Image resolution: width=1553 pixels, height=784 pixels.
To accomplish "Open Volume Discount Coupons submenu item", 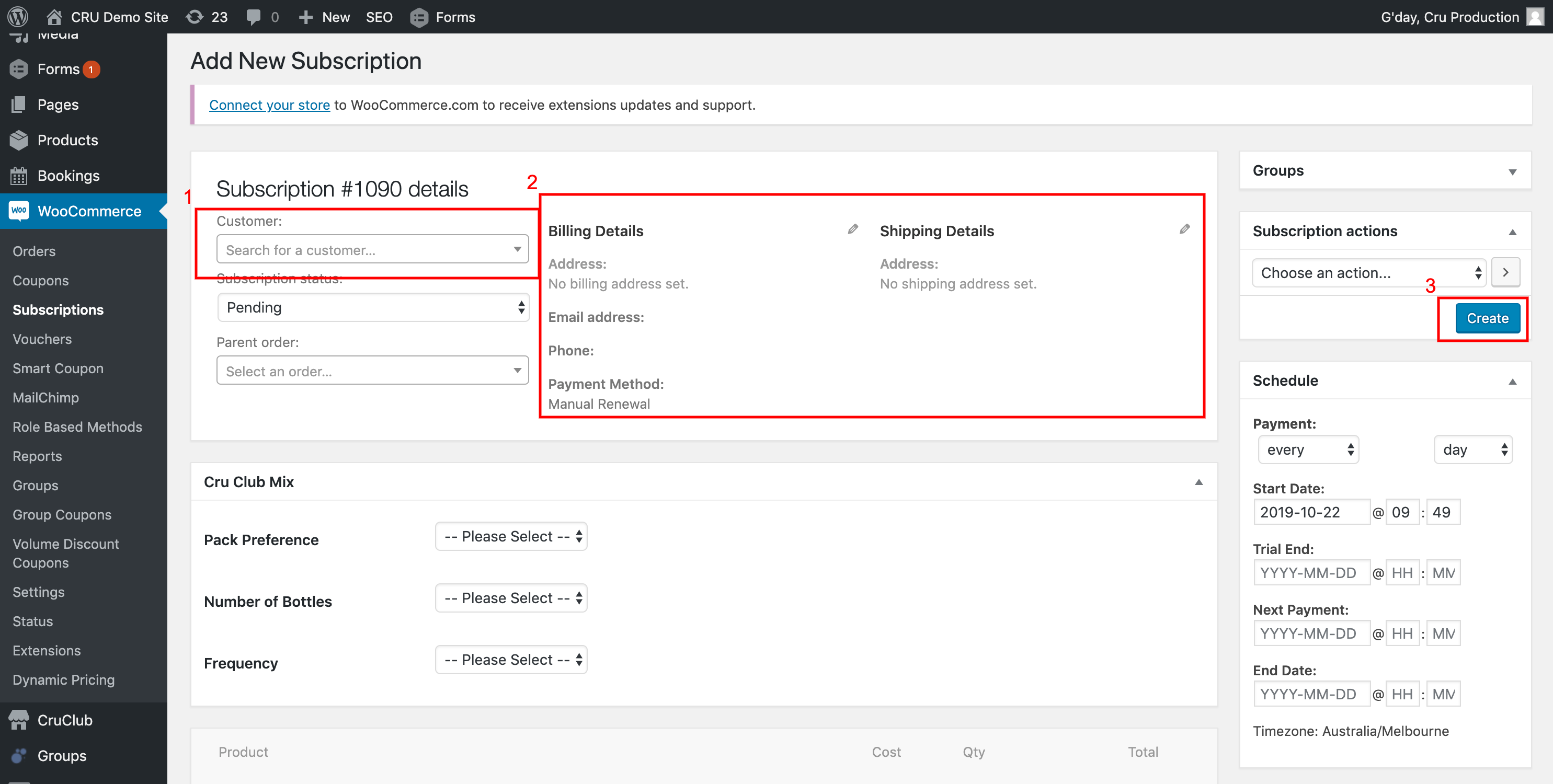I will 66,553.
